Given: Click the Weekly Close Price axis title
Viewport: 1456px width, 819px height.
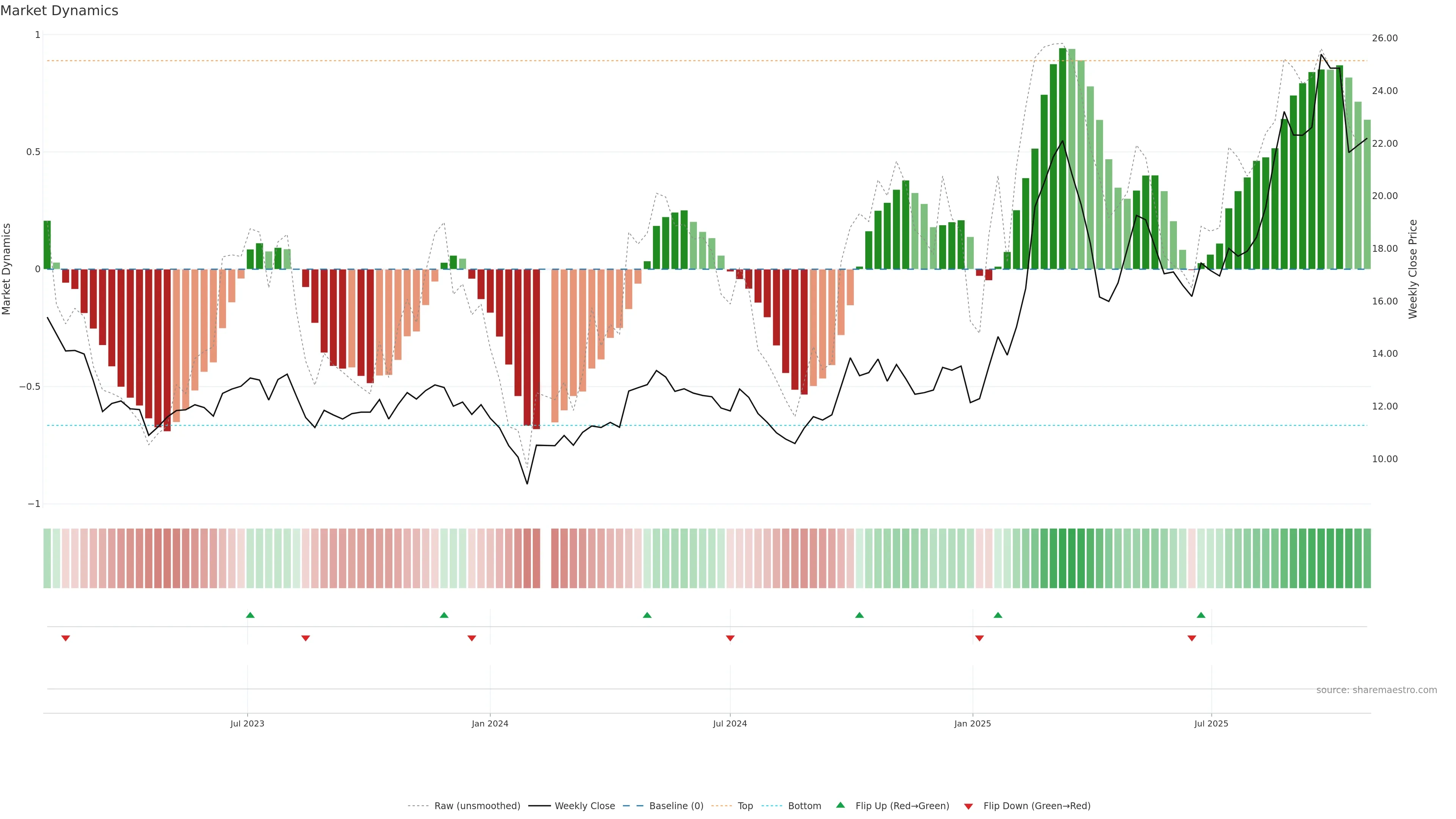Looking at the screenshot, I should click(1412, 269).
